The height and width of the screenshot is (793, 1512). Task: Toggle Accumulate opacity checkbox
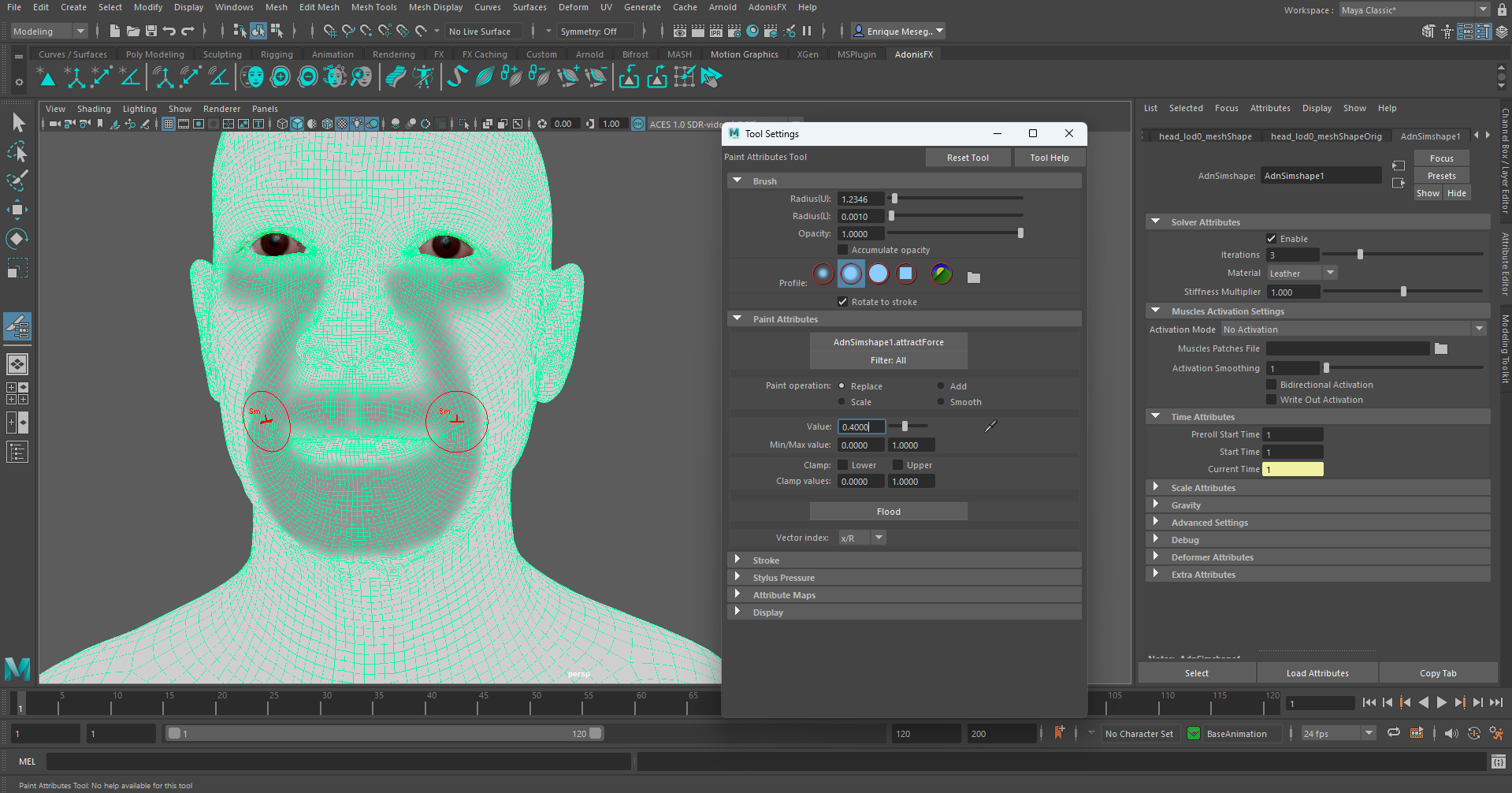click(842, 250)
